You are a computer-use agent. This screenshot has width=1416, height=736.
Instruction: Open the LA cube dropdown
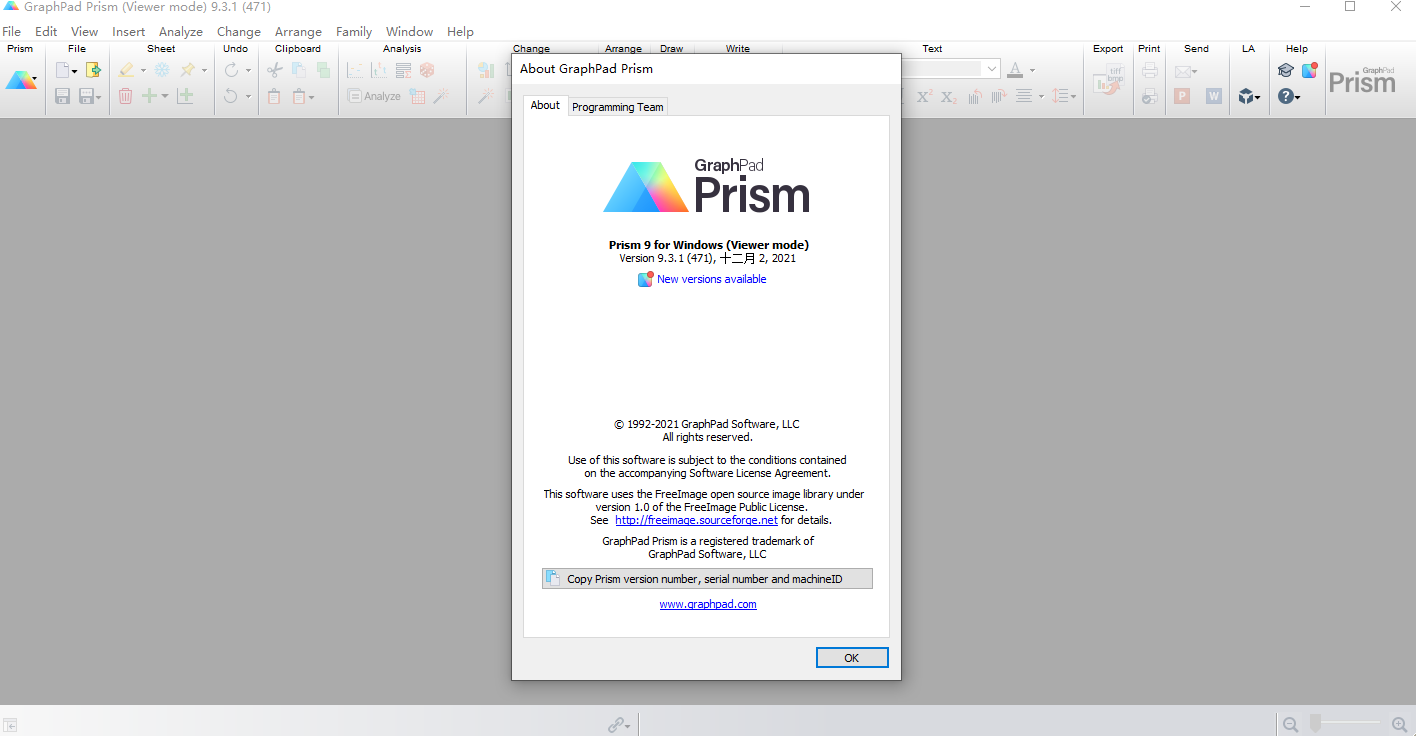[x=1248, y=96]
